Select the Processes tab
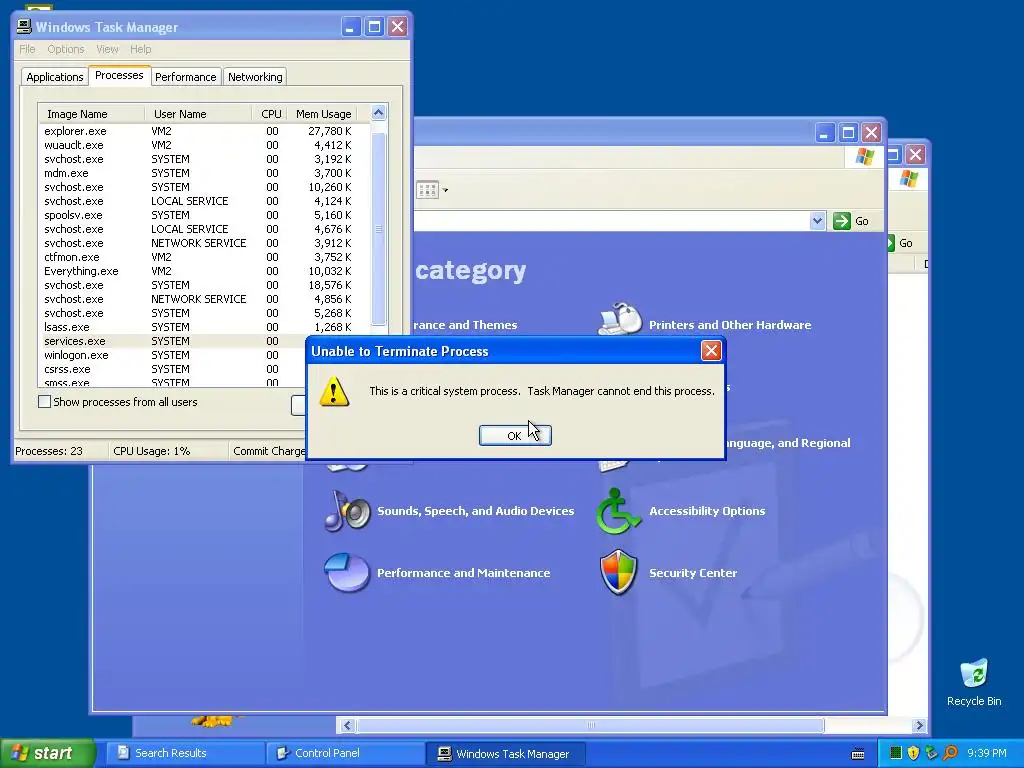 (x=119, y=75)
